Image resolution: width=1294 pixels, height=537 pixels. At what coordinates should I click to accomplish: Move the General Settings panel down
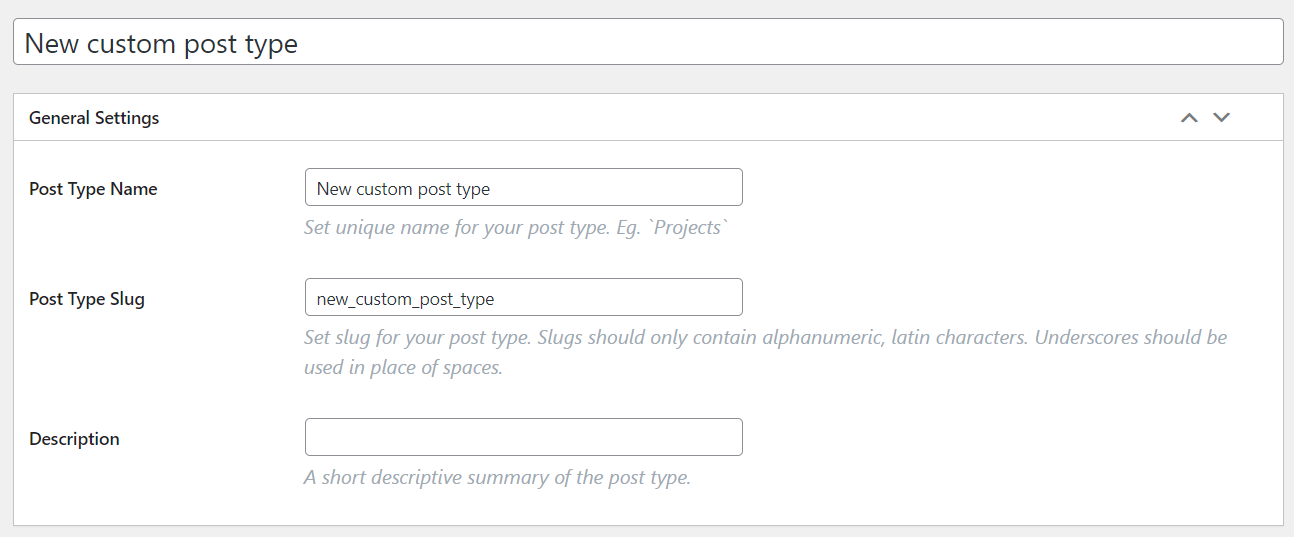1221,118
